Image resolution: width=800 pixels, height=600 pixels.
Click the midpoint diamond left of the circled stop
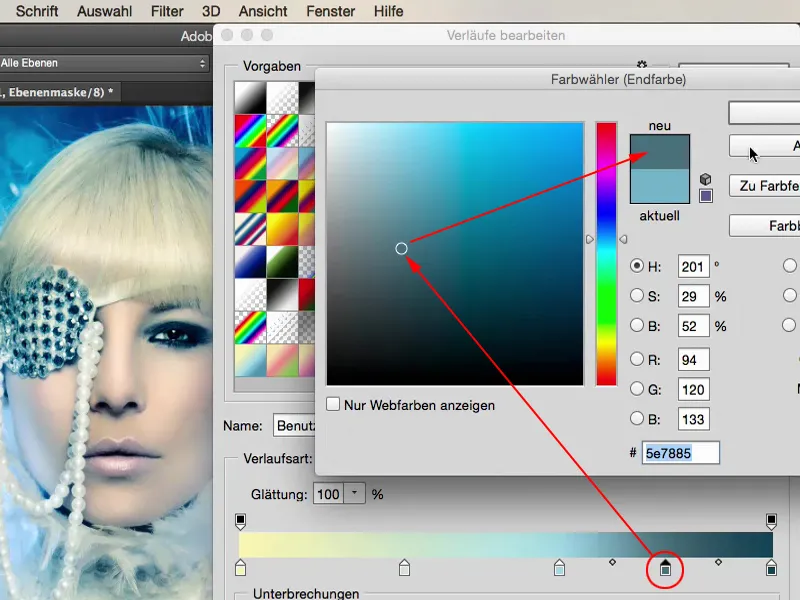pos(612,562)
